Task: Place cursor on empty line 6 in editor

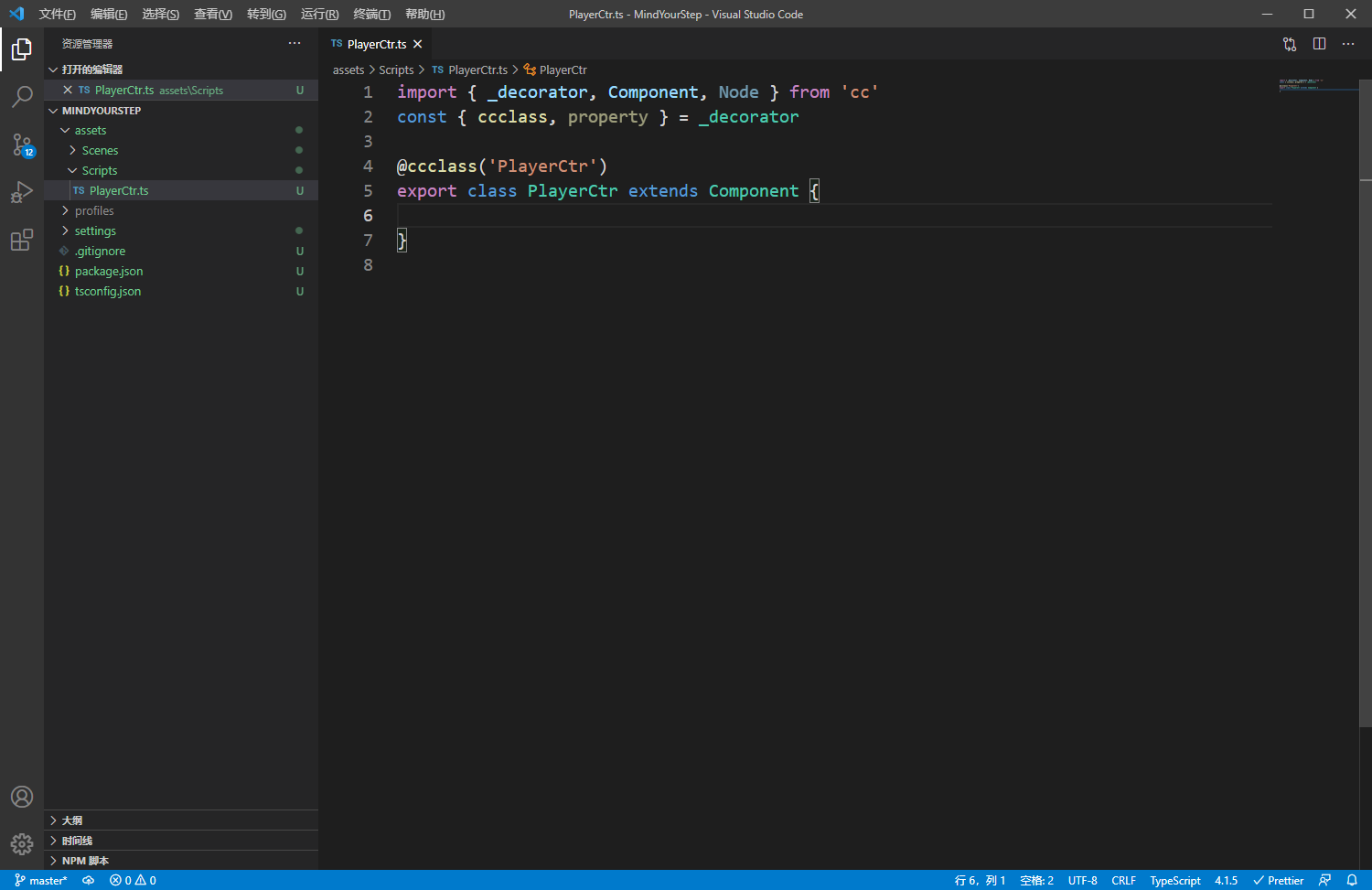Action: (x=834, y=215)
